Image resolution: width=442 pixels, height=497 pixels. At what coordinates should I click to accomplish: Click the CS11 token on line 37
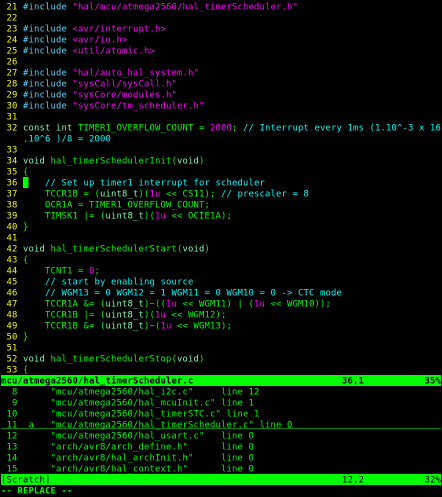pos(193,193)
